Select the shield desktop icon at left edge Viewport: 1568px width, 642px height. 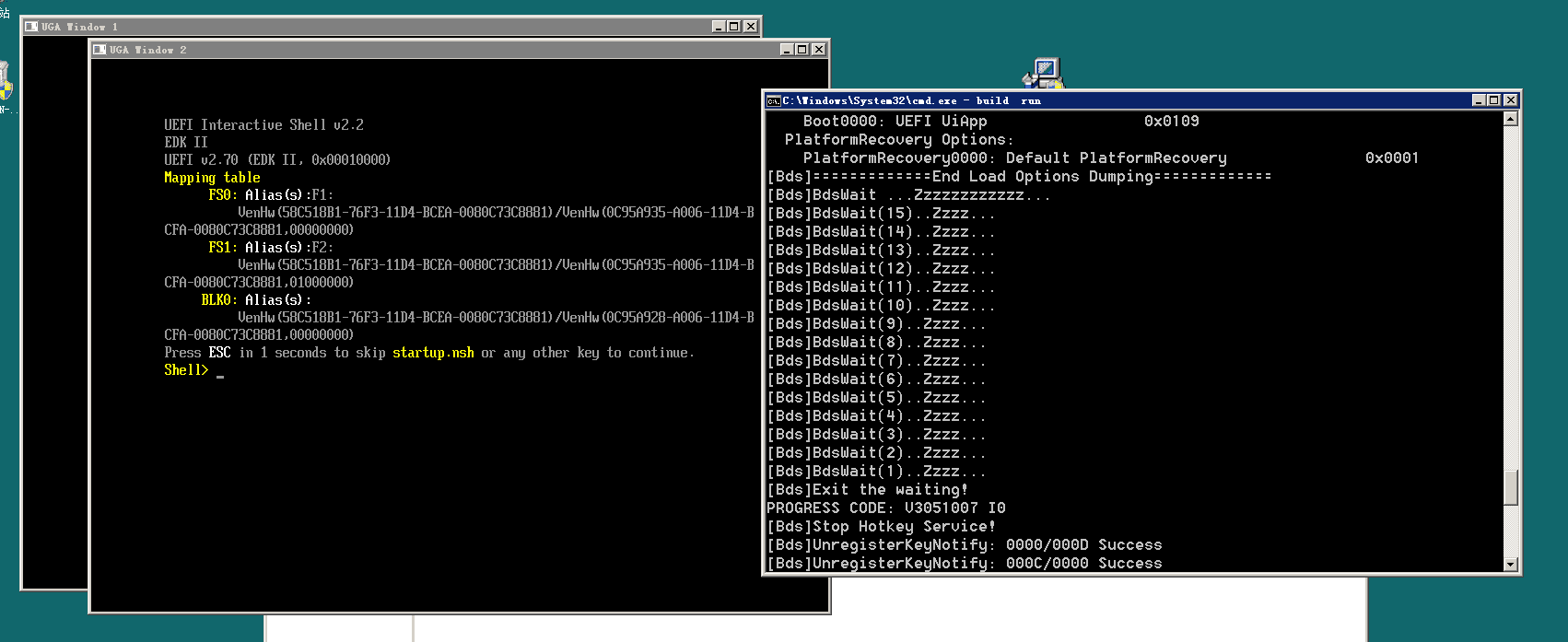pyautogui.click(x=5, y=83)
